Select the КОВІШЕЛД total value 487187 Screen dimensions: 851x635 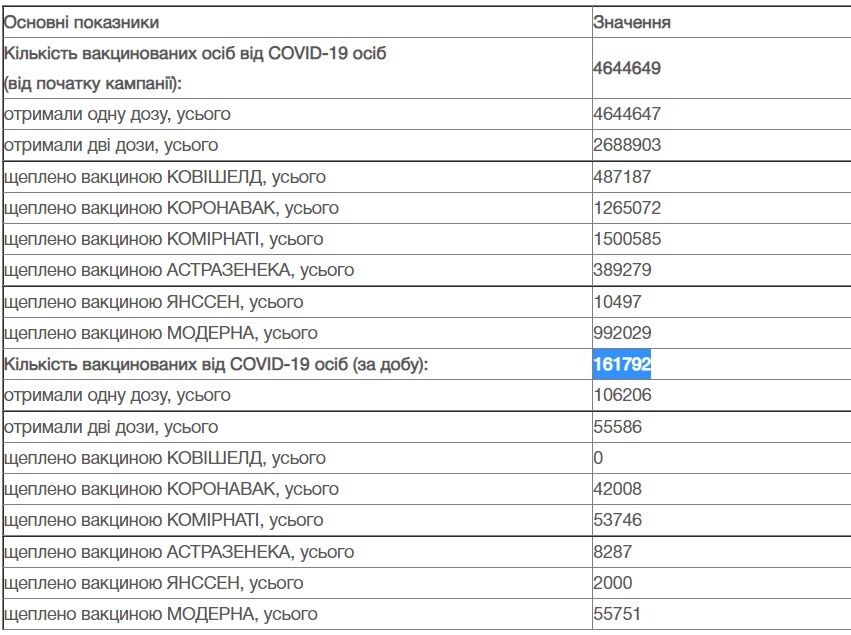[x=623, y=177]
